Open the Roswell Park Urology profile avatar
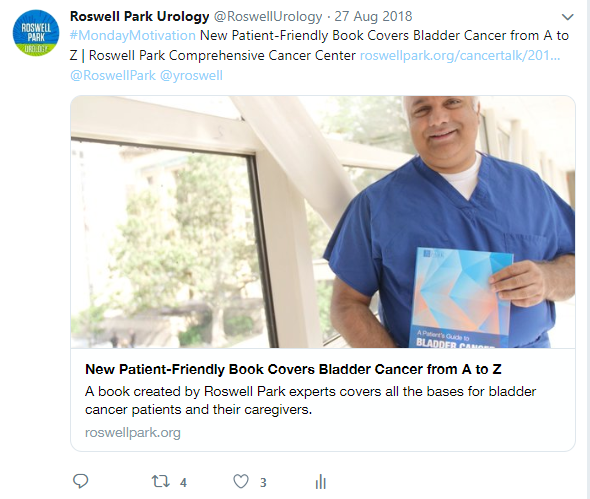Screen dimensions: 590x499 (x=36, y=33)
